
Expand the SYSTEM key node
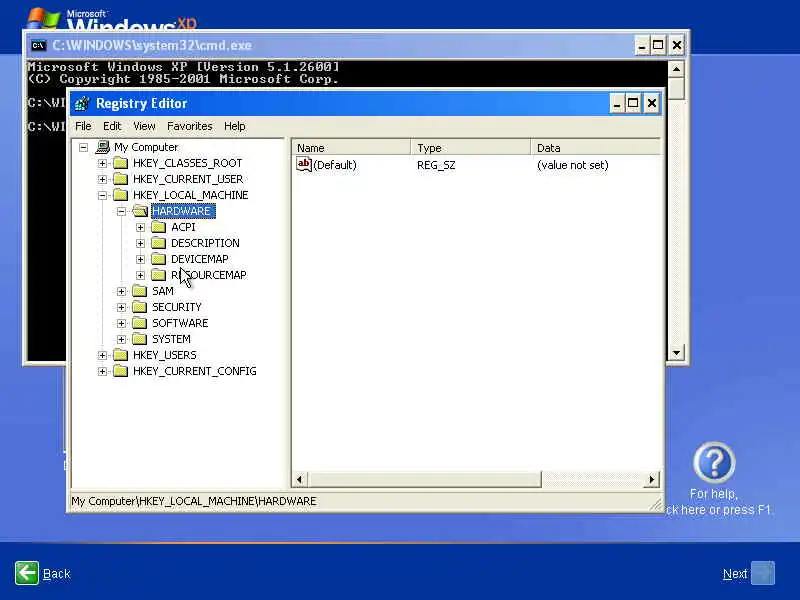121,339
